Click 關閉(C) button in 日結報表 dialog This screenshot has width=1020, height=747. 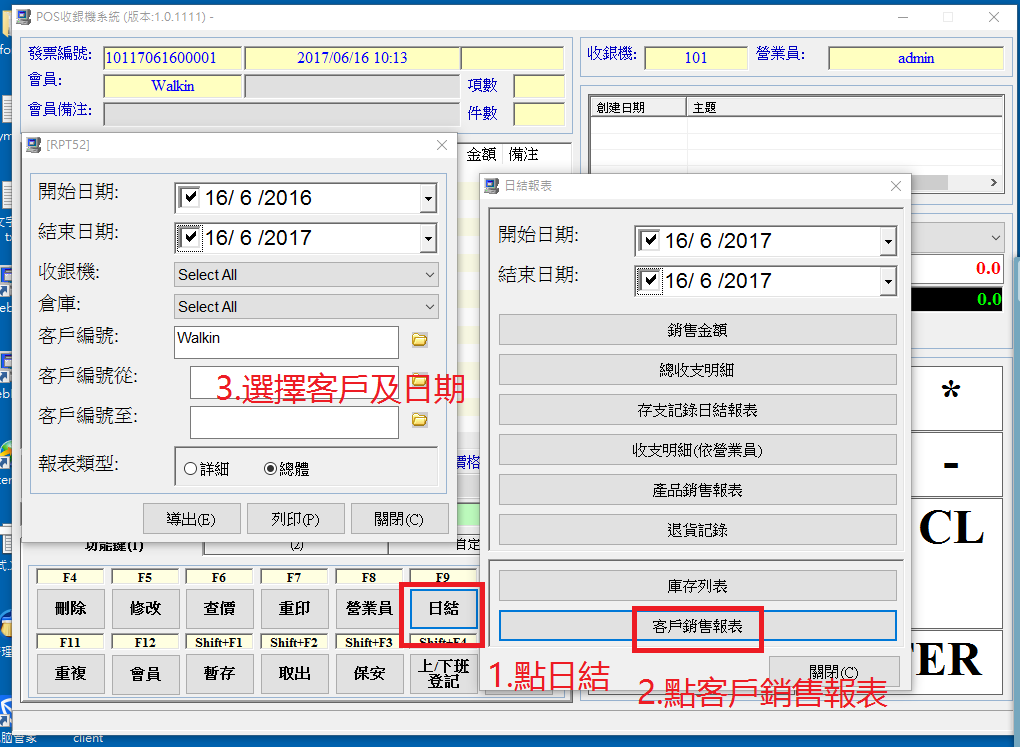click(834, 671)
